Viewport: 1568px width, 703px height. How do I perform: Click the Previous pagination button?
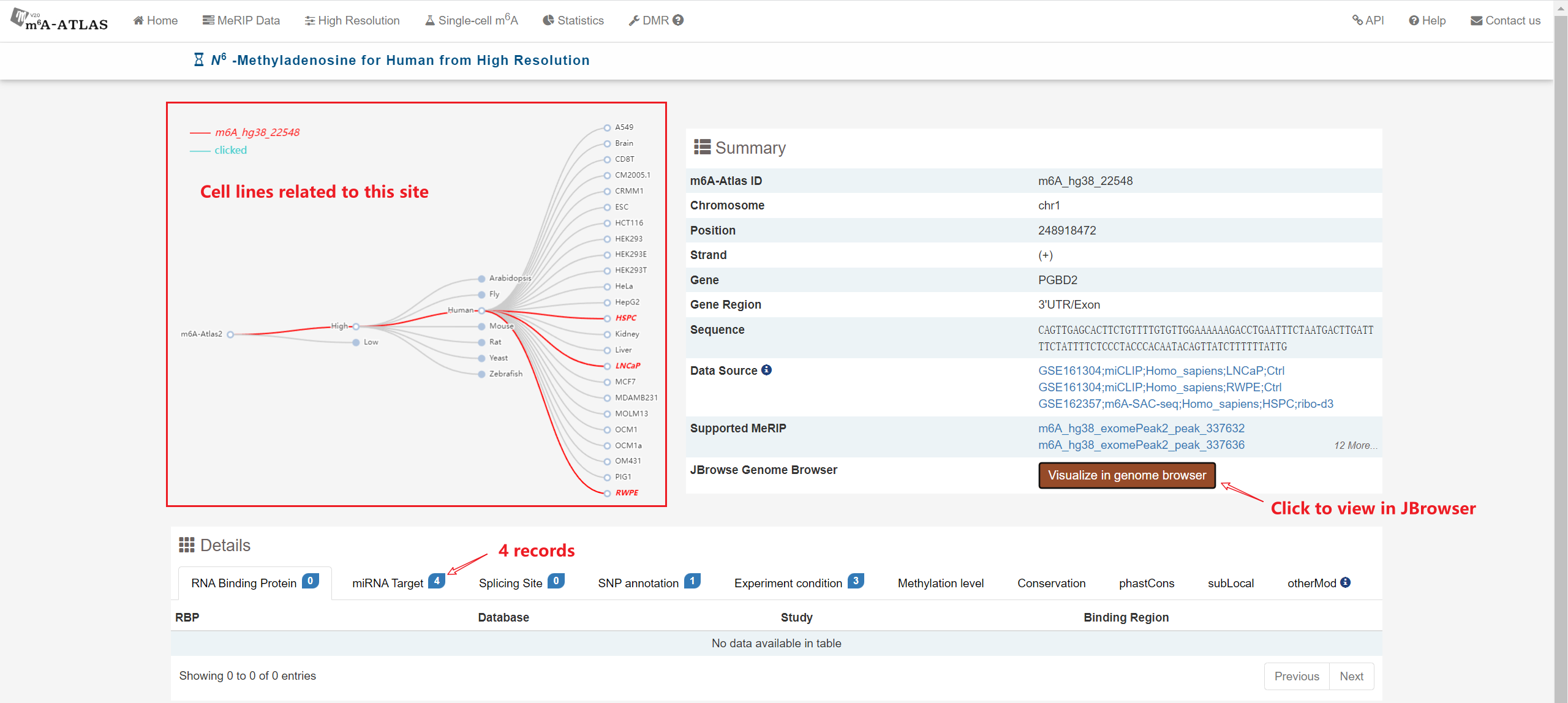tap(1297, 676)
